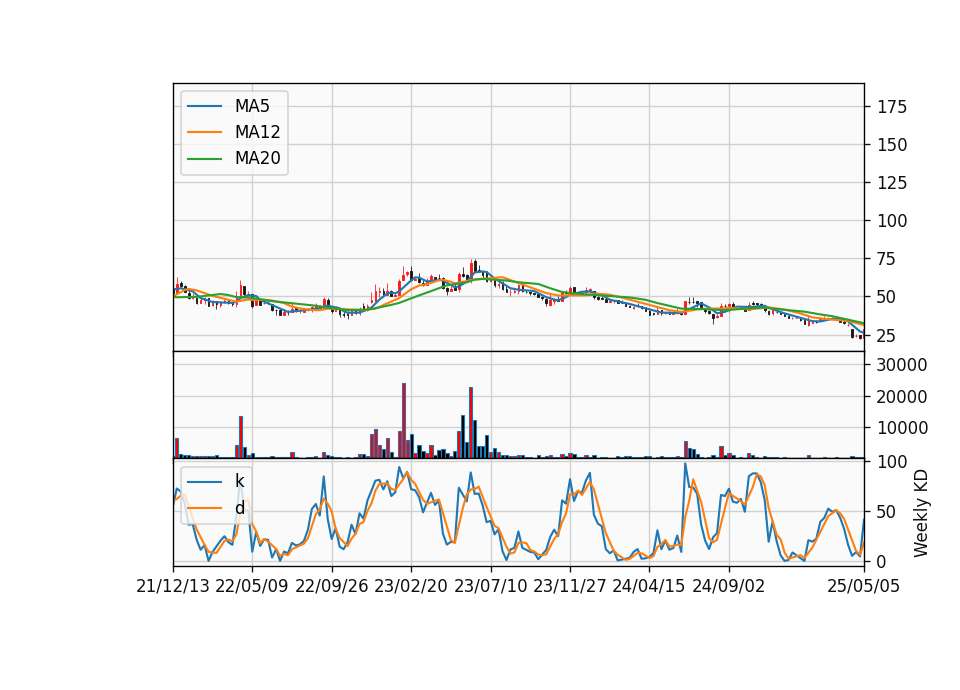The width and height of the screenshot is (960, 690).
Task: Click the 23/02/20 date label
Action: pos(411,586)
